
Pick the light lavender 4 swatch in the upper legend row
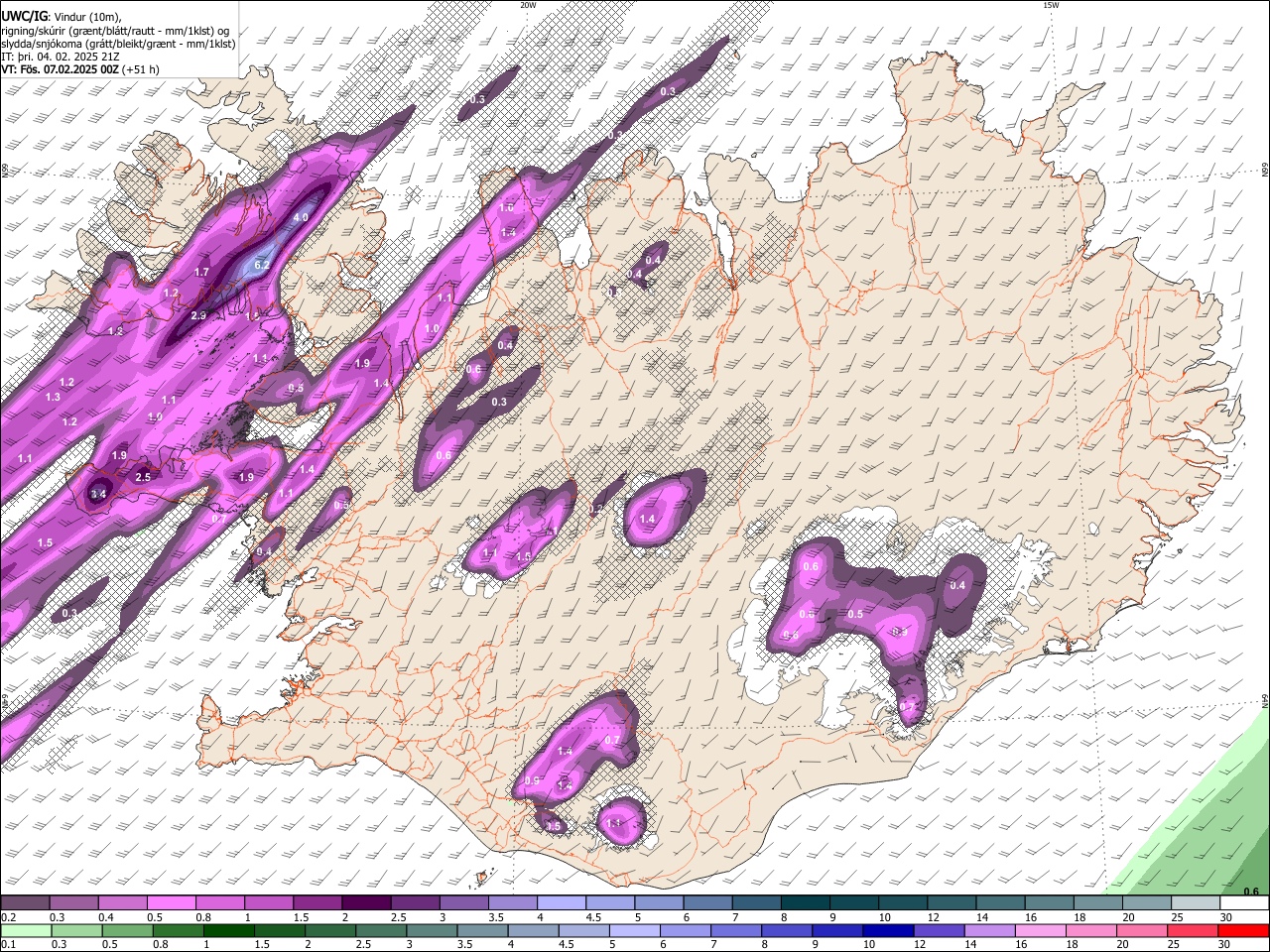(562, 903)
